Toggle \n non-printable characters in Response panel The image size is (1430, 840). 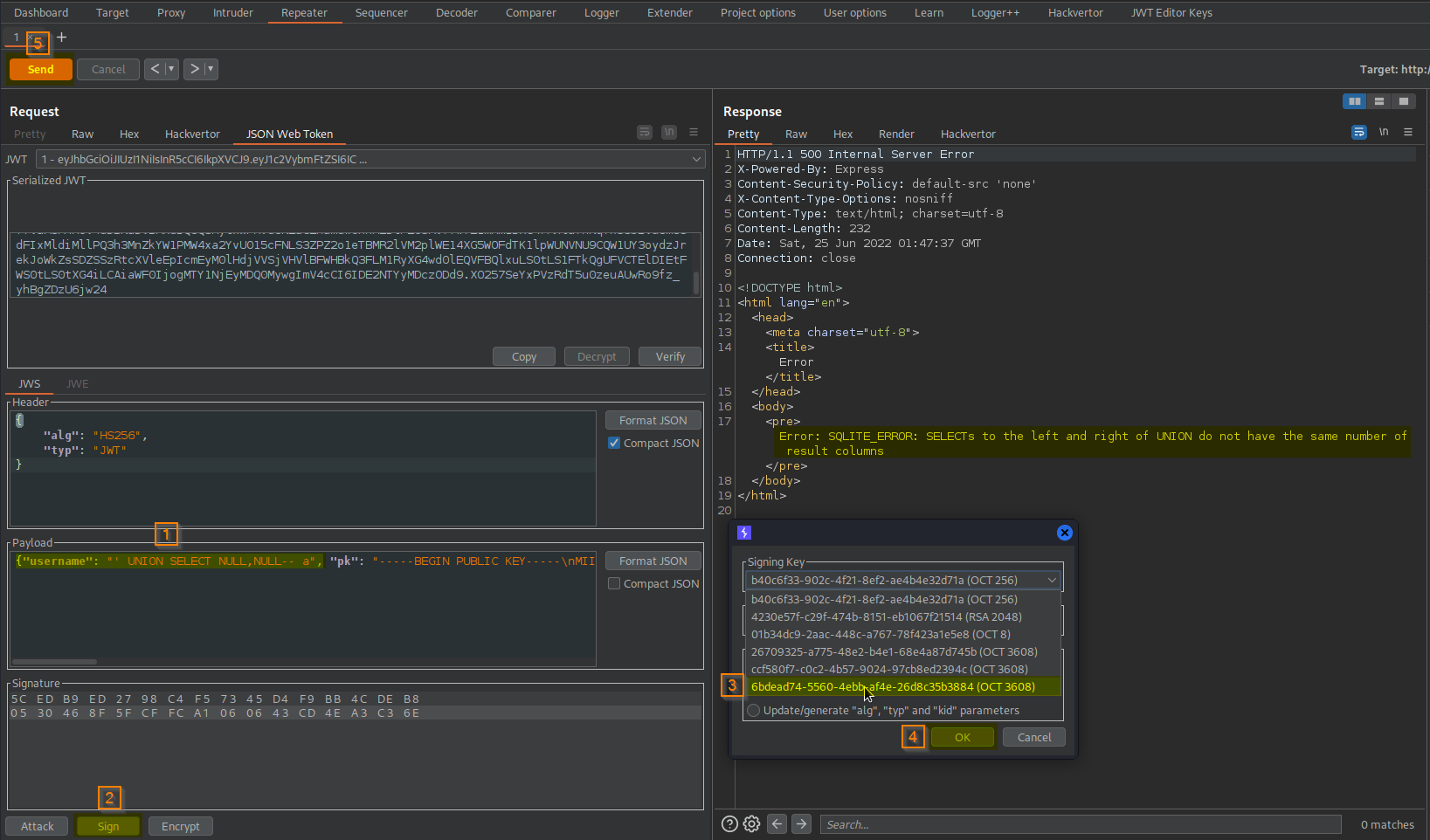(1384, 133)
